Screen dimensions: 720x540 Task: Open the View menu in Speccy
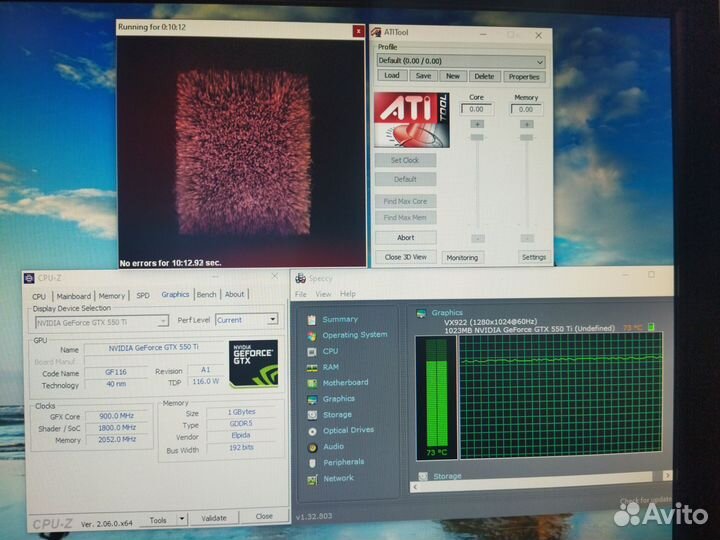[323, 294]
